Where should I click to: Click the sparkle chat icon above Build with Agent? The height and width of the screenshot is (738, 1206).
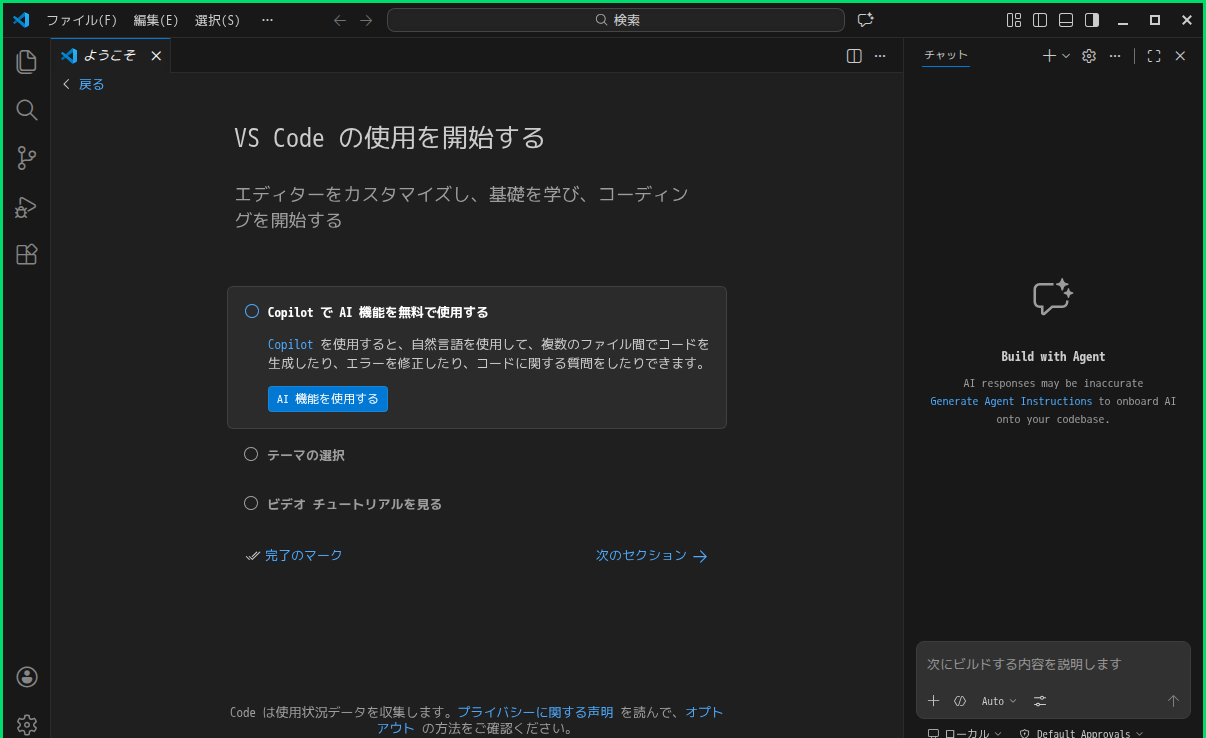pyautogui.click(x=1053, y=297)
